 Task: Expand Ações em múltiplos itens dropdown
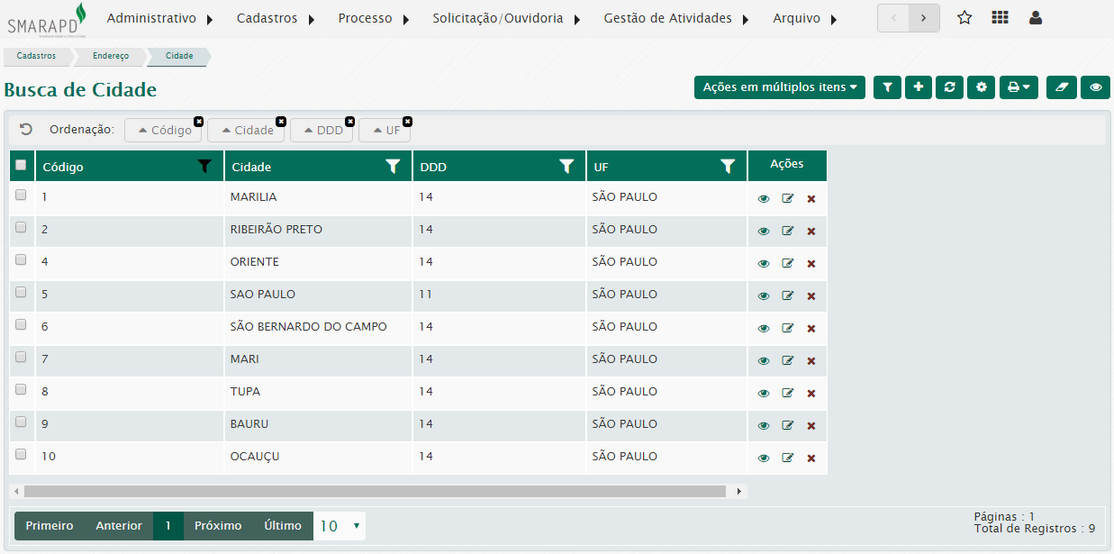point(780,88)
